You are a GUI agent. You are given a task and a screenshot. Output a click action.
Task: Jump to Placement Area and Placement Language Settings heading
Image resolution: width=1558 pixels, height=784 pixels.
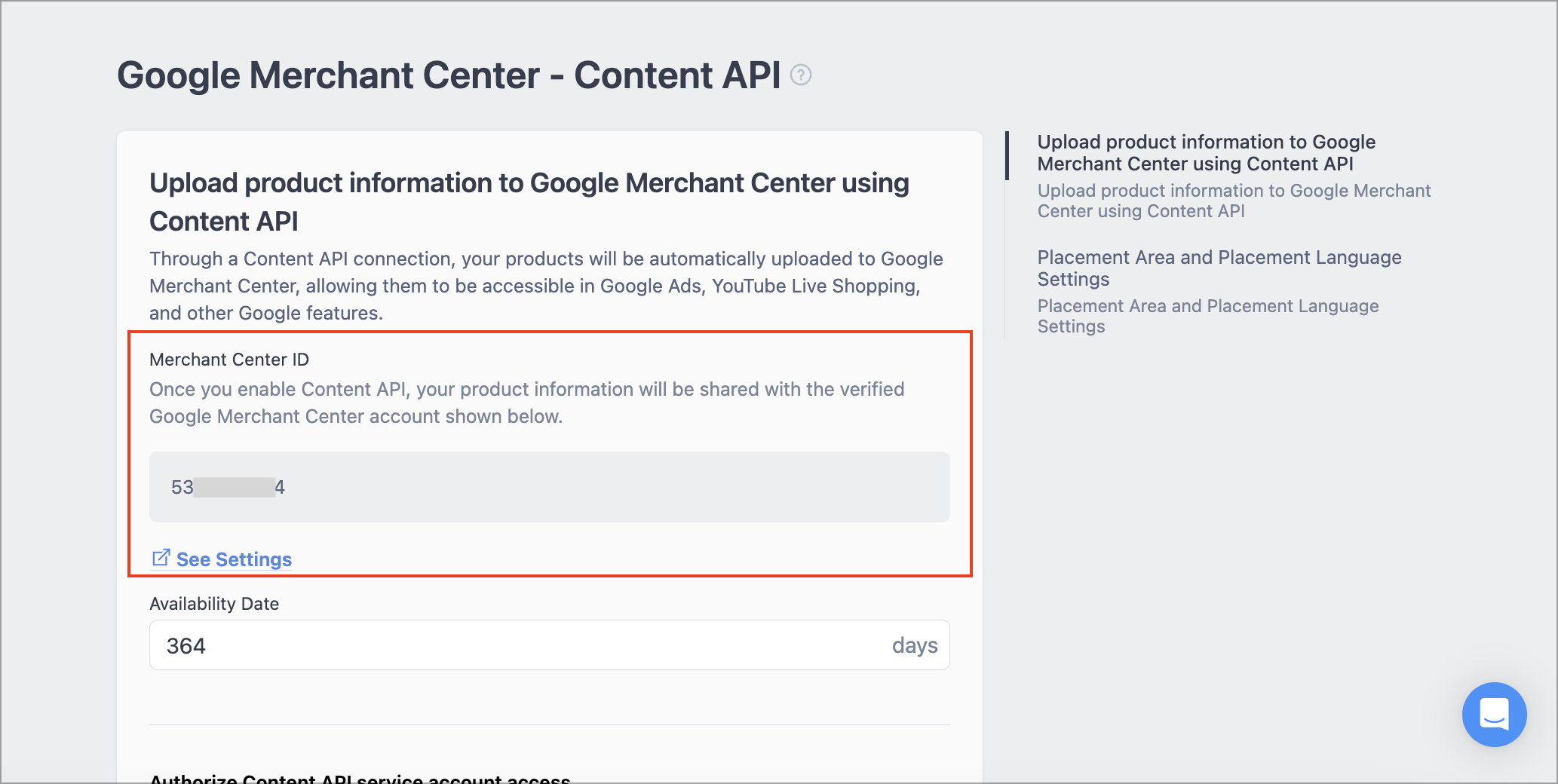coord(1219,268)
